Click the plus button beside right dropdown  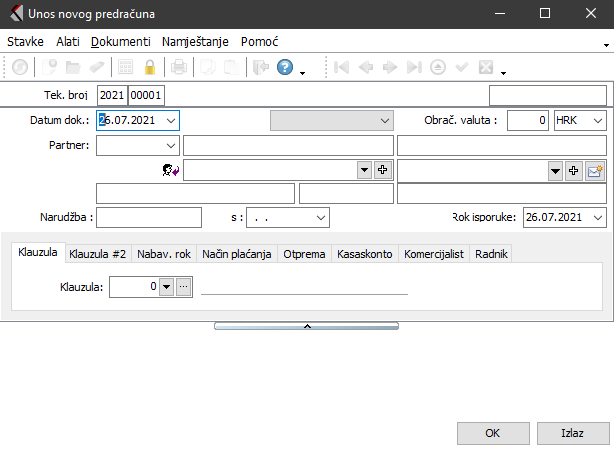coord(573,171)
